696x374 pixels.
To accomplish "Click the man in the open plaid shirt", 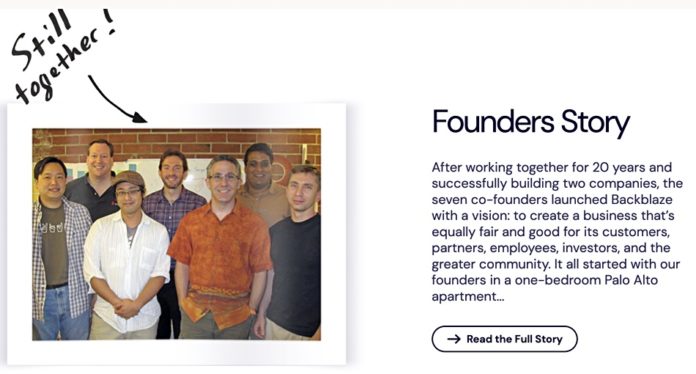I will (x=58, y=248).
